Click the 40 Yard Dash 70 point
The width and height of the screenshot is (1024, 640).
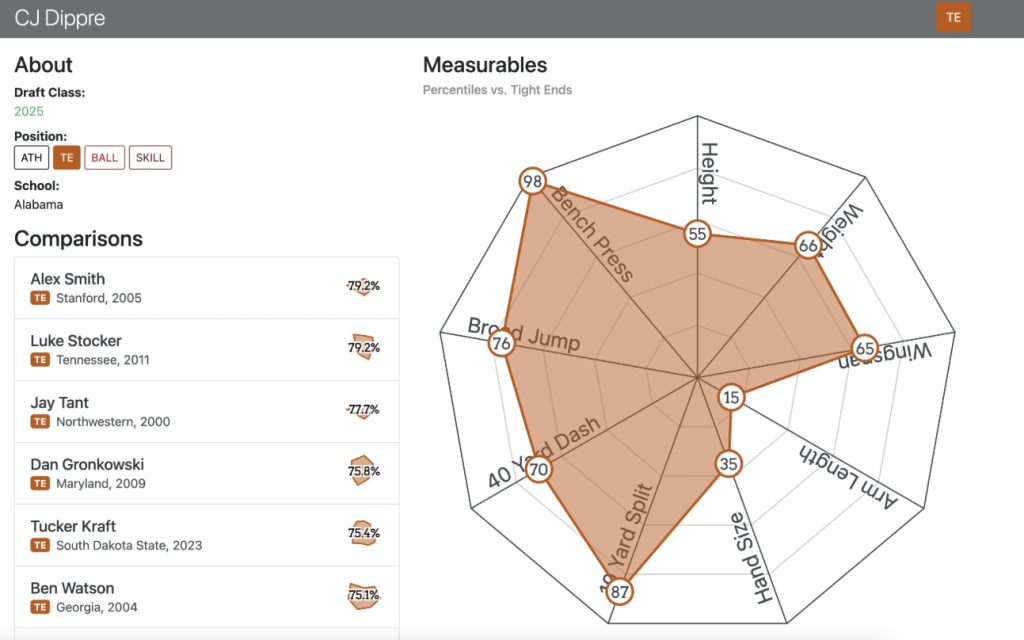pyautogui.click(x=539, y=469)
